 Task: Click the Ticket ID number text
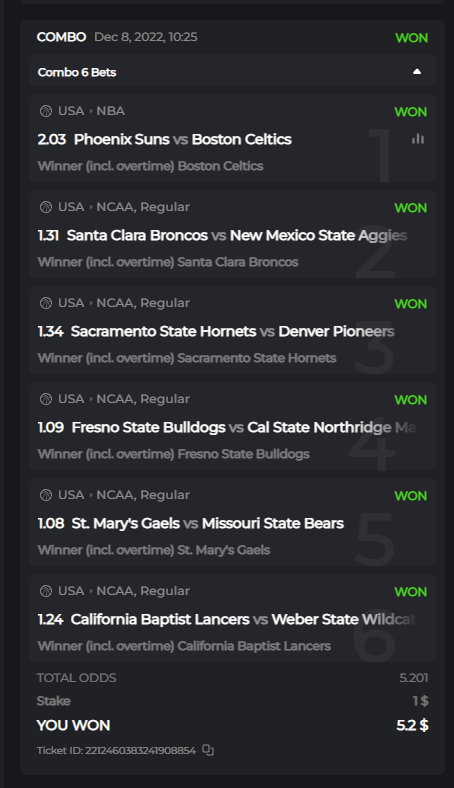click(140, 750)
